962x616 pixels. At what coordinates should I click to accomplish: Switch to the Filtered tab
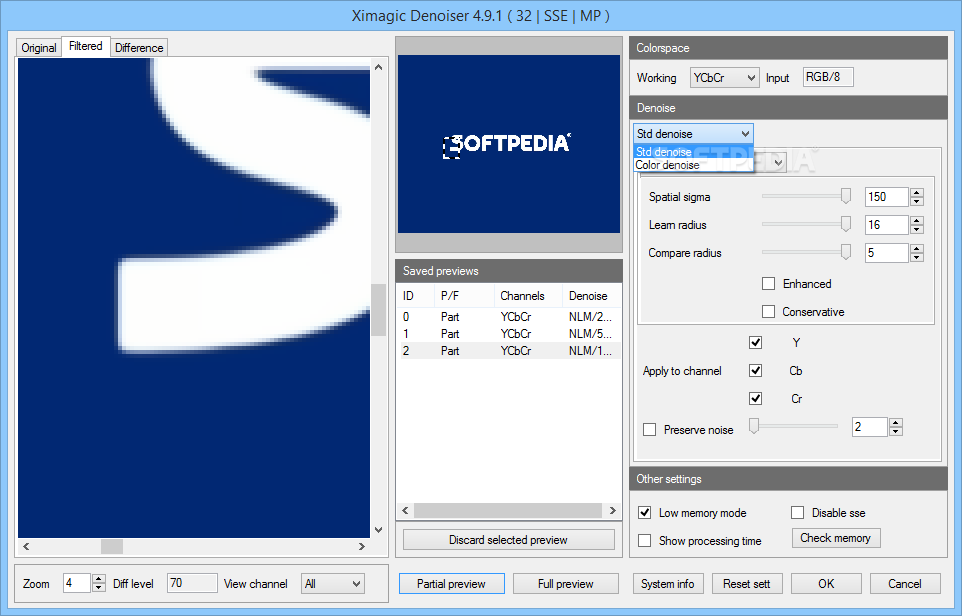click(86, 46)
